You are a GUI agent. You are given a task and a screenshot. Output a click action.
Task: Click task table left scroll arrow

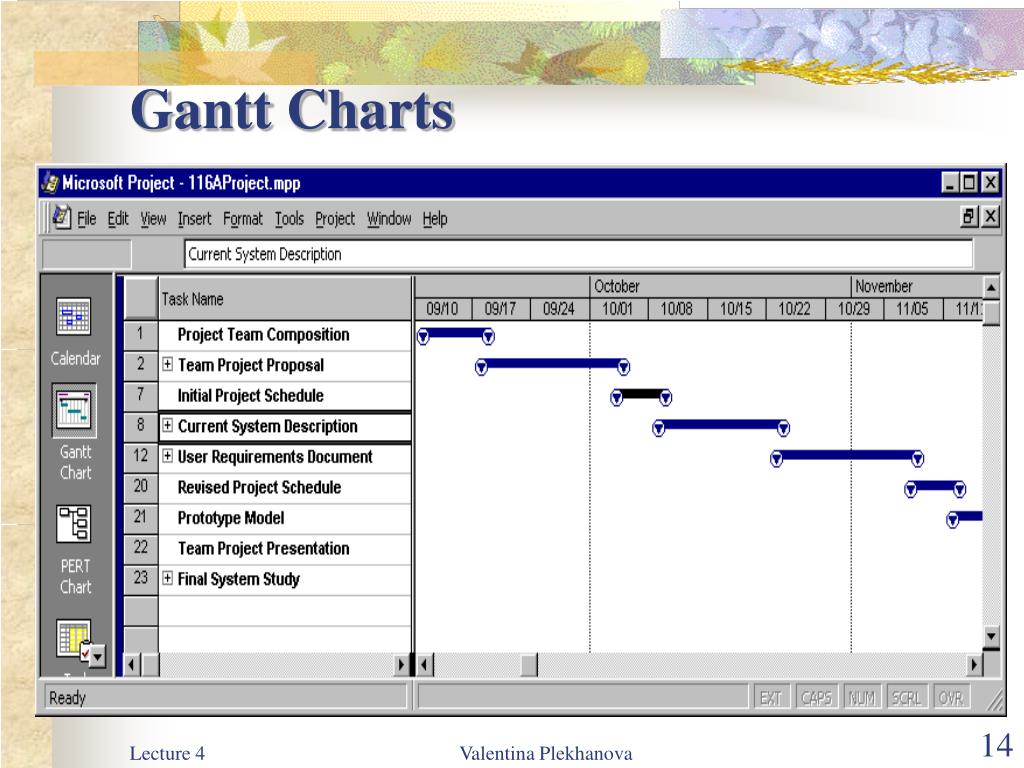[x=132, y=665]
